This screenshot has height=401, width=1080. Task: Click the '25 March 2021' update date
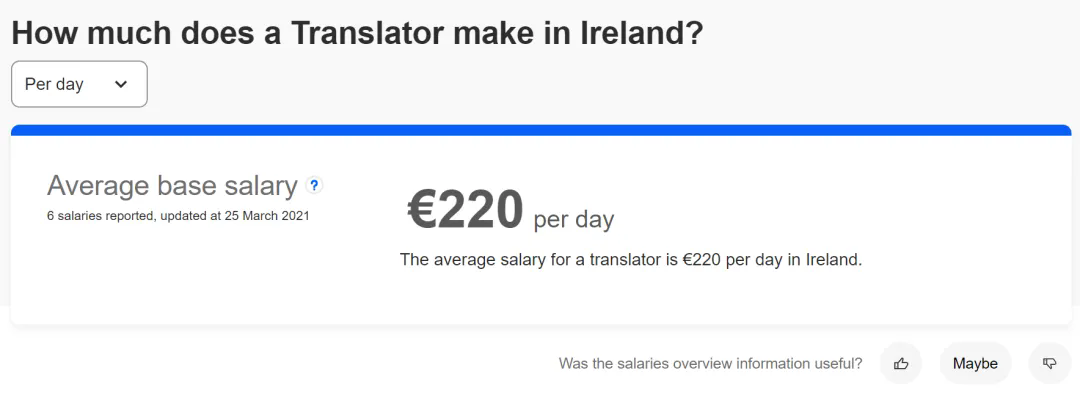click(x=266, y=215)
